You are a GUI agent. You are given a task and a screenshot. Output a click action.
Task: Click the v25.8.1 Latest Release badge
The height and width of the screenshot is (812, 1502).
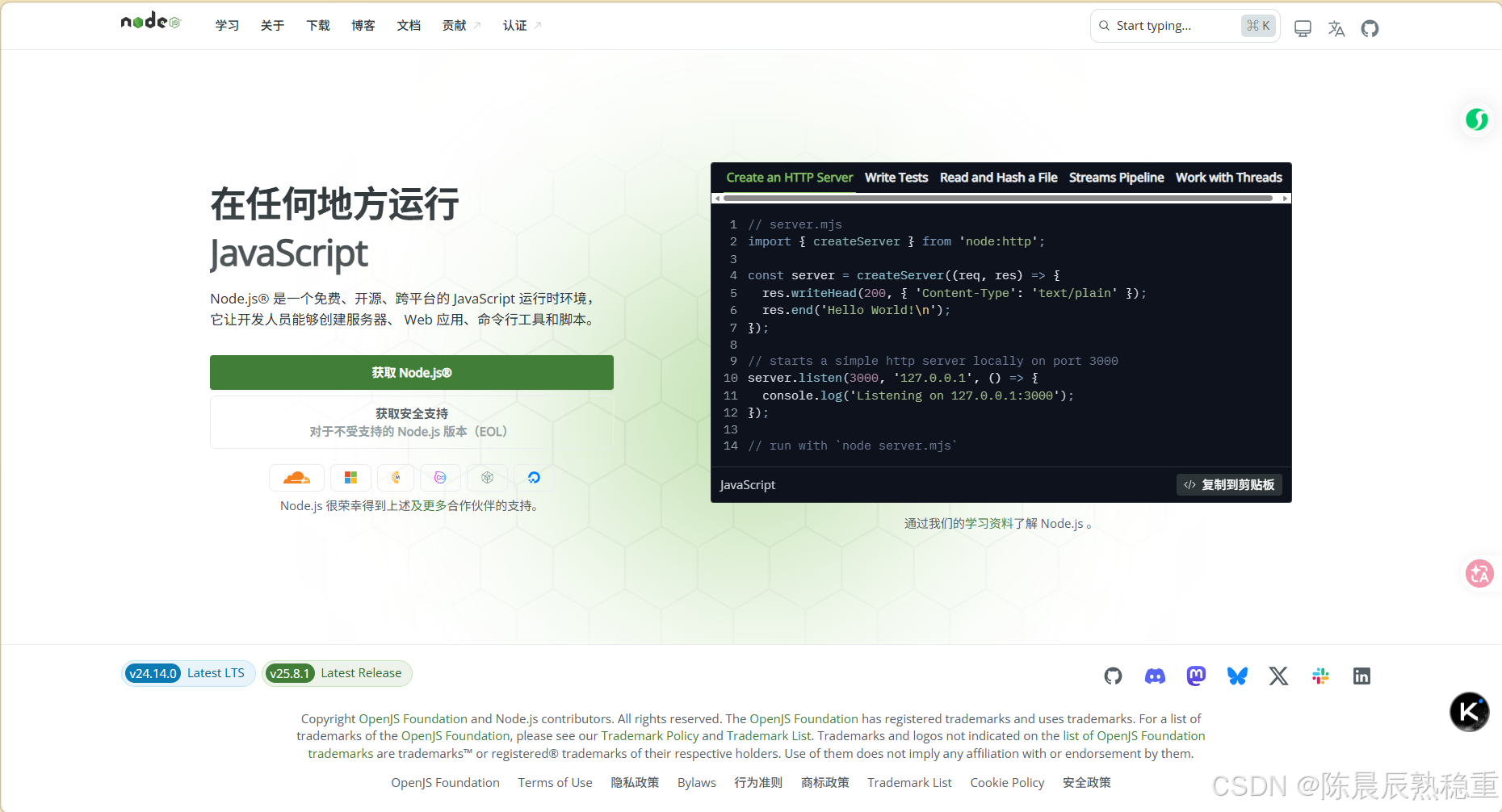tap(337, 673)
